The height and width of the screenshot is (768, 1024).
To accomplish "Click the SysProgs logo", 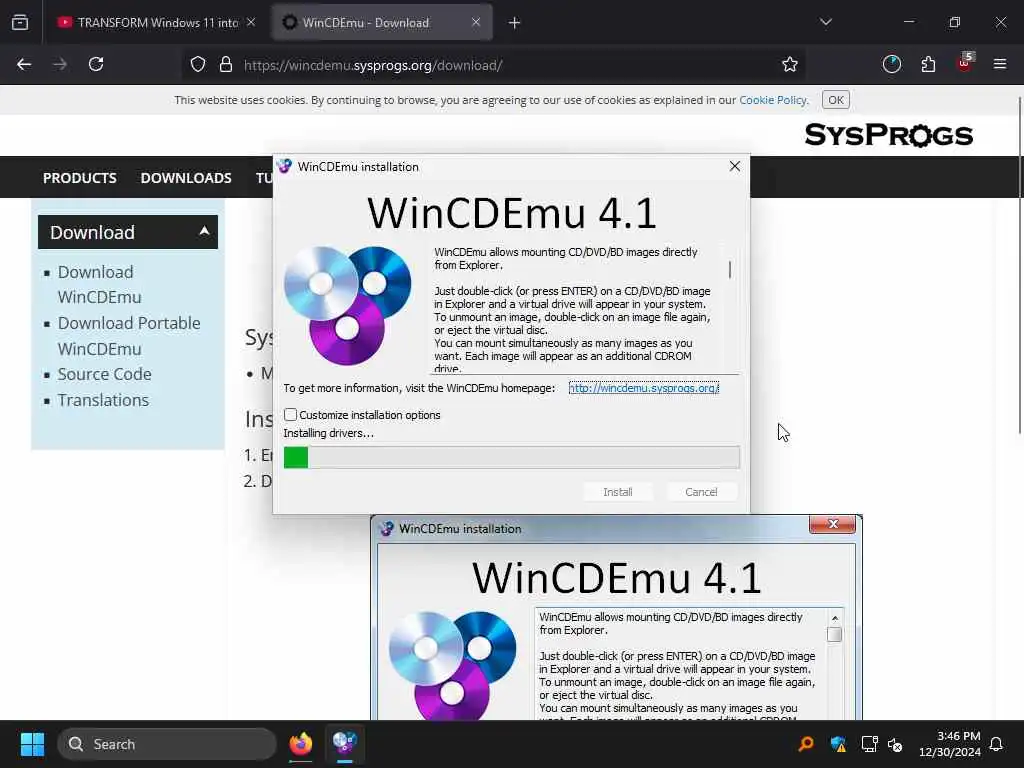I will pyautogui.click(x=889, y=135).
